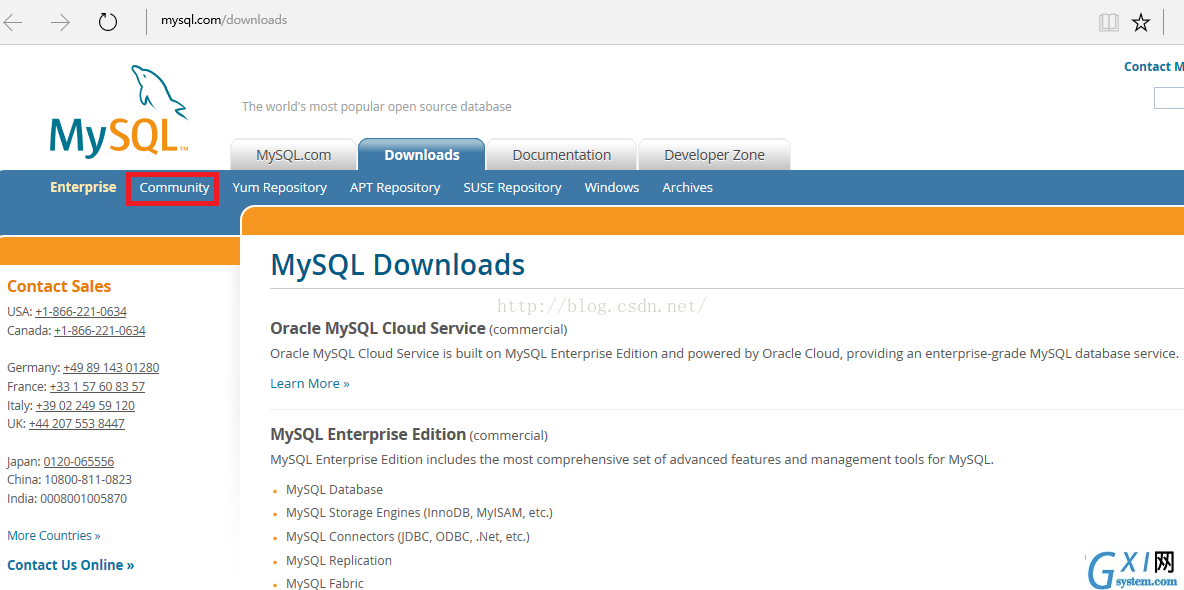Click the MySQL Connectors list item
This screenshot has height=590, width=1184.
(408, 537)
